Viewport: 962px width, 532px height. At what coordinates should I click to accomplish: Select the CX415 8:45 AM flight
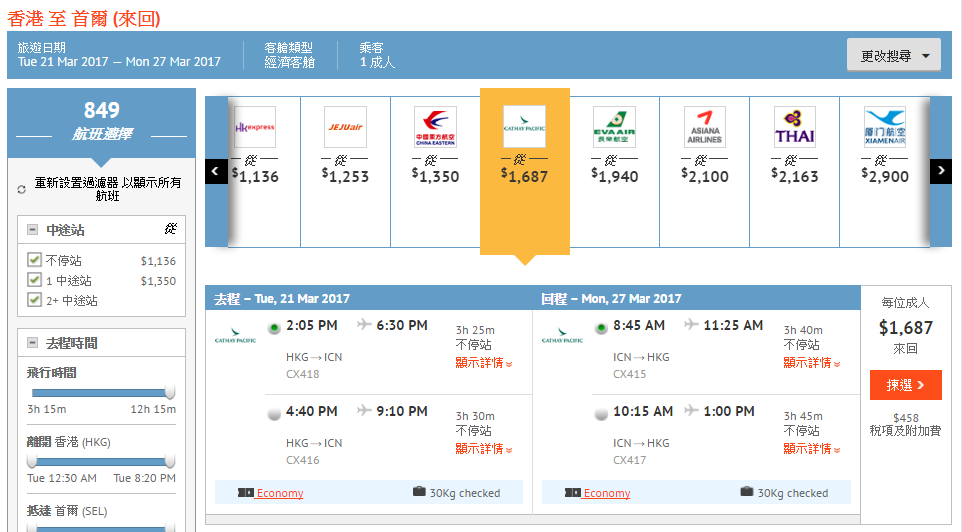[601, 328]
